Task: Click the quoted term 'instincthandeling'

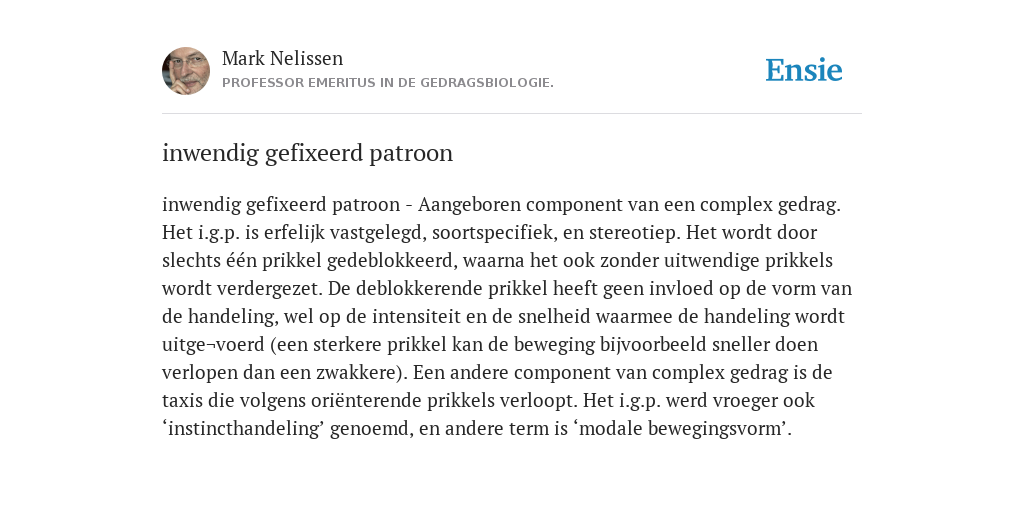Action: (x=246, y=430)
